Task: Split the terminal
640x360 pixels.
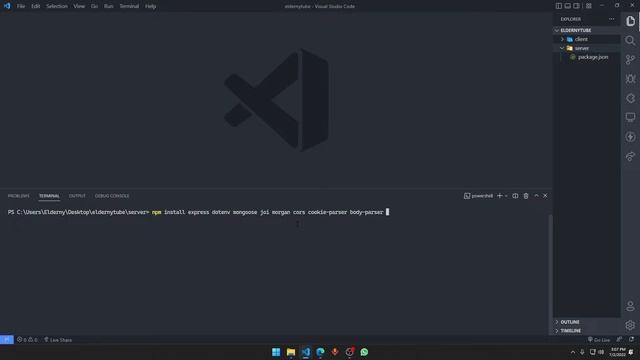Action: click(515, 196)
